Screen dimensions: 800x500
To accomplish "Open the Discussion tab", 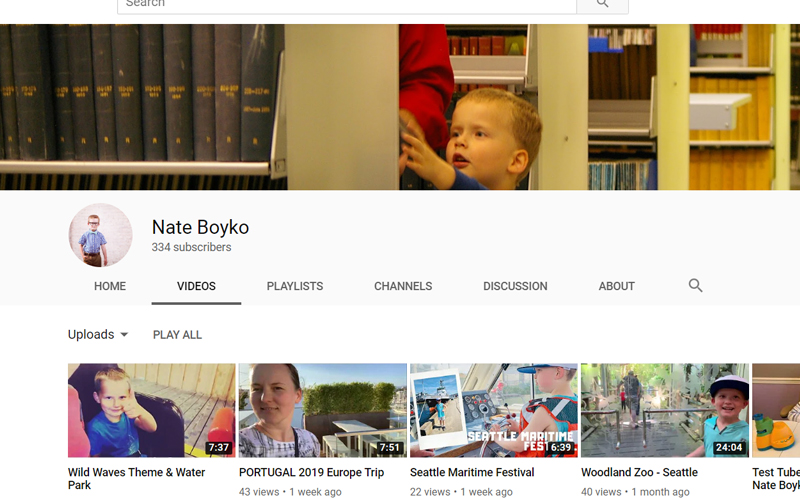I will tap(515, 286).
